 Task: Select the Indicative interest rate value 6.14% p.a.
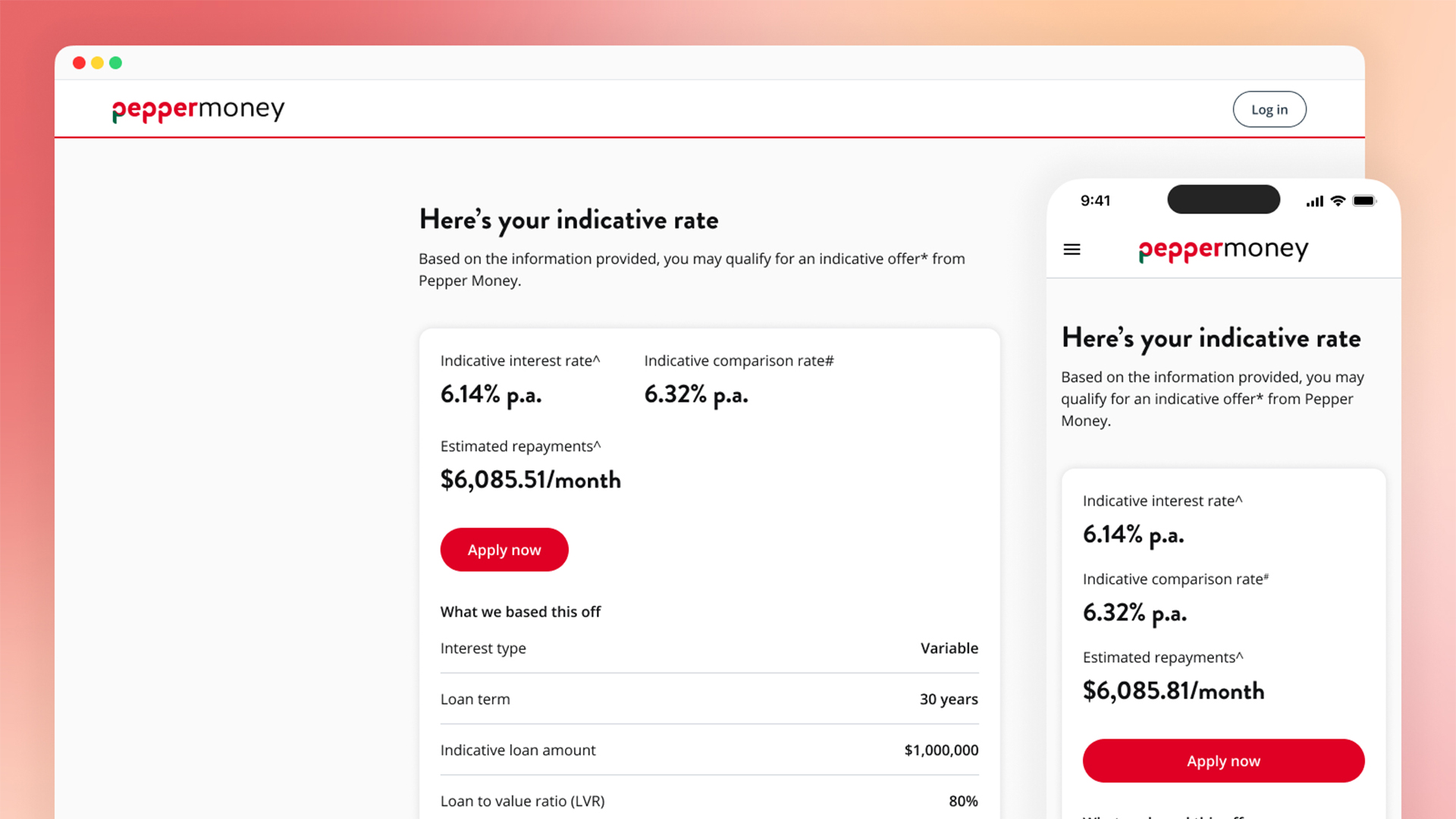[491, 394]
